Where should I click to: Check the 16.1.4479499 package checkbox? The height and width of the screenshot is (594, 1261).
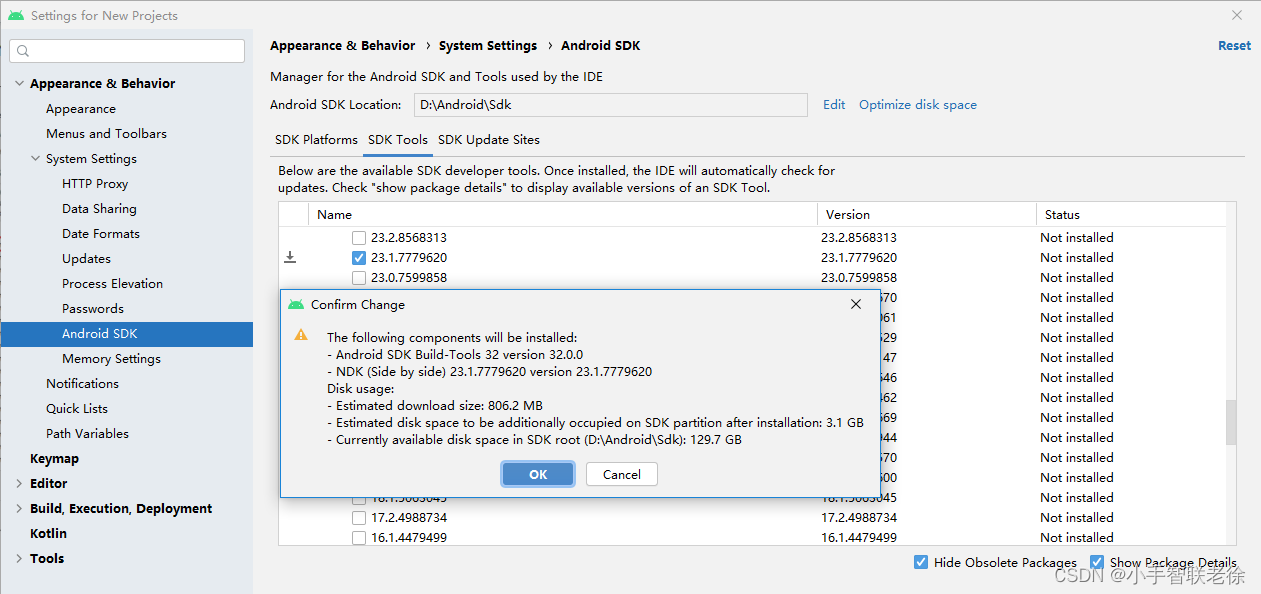point(359,538)
